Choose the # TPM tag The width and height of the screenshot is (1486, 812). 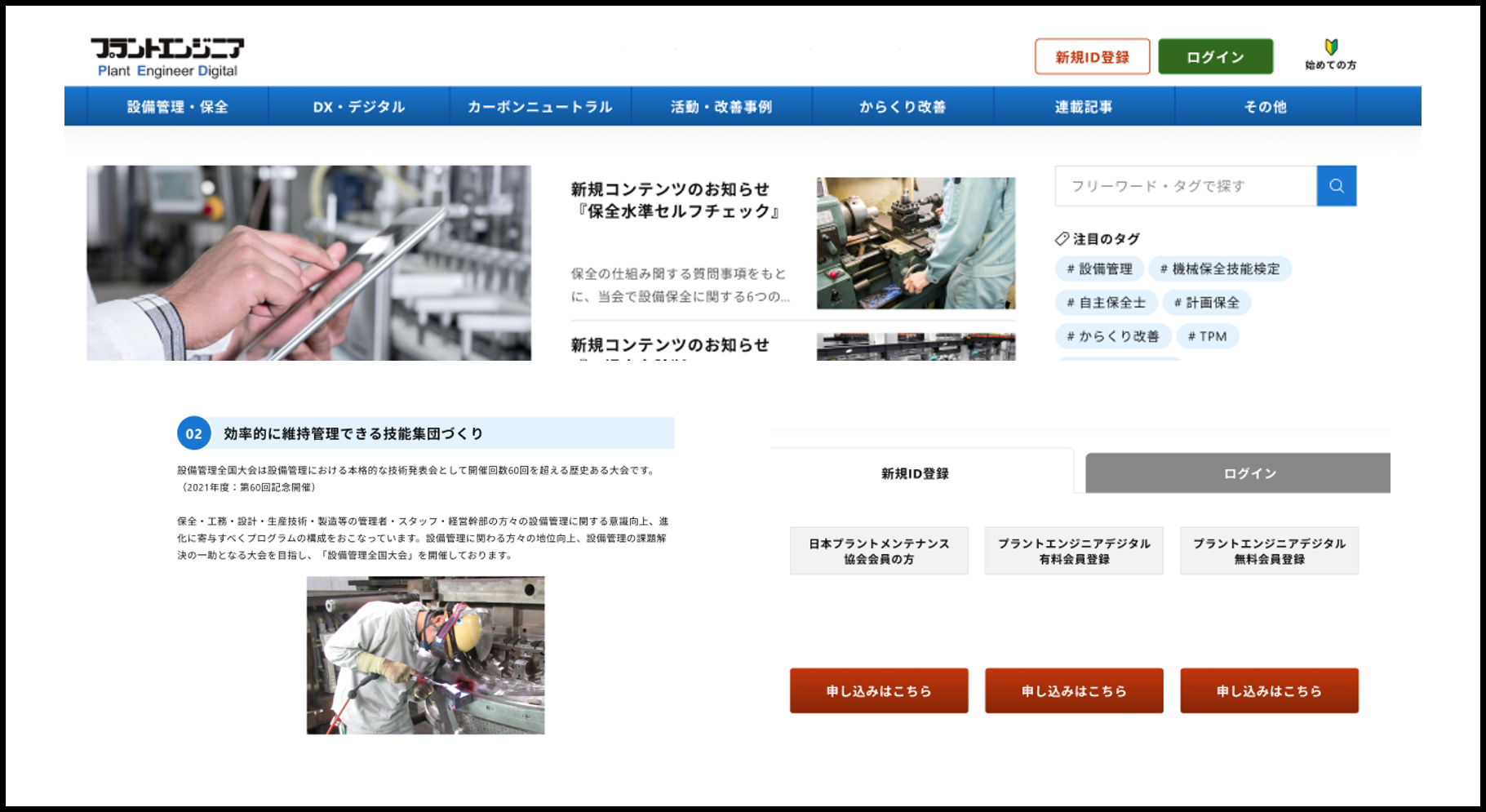[1207, 336]
